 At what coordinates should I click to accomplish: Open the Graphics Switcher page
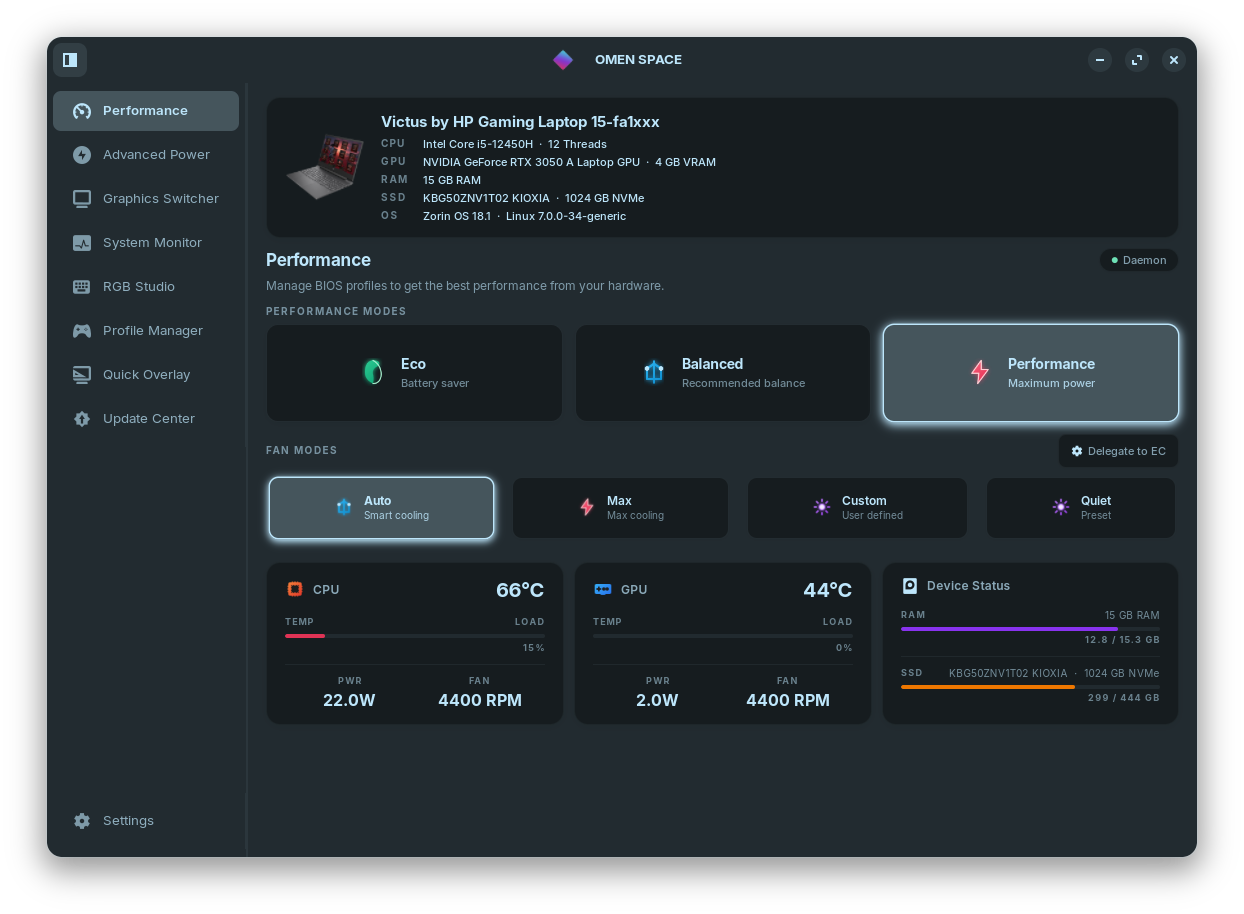pos(146,199)
